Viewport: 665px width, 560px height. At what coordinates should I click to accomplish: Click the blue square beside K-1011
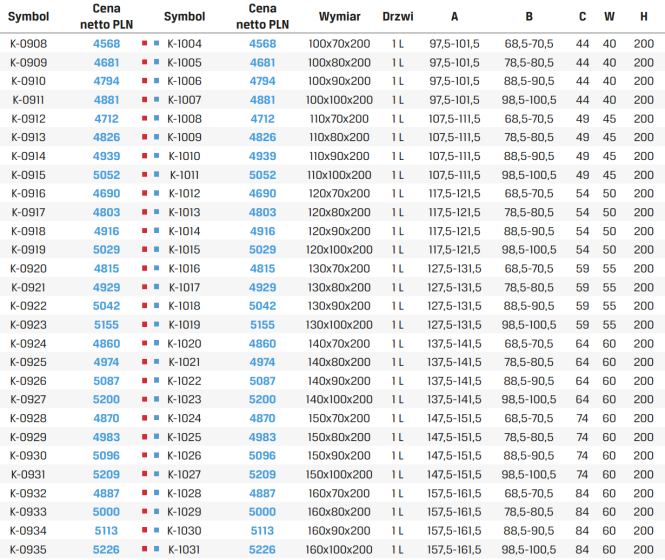point(156,174)
